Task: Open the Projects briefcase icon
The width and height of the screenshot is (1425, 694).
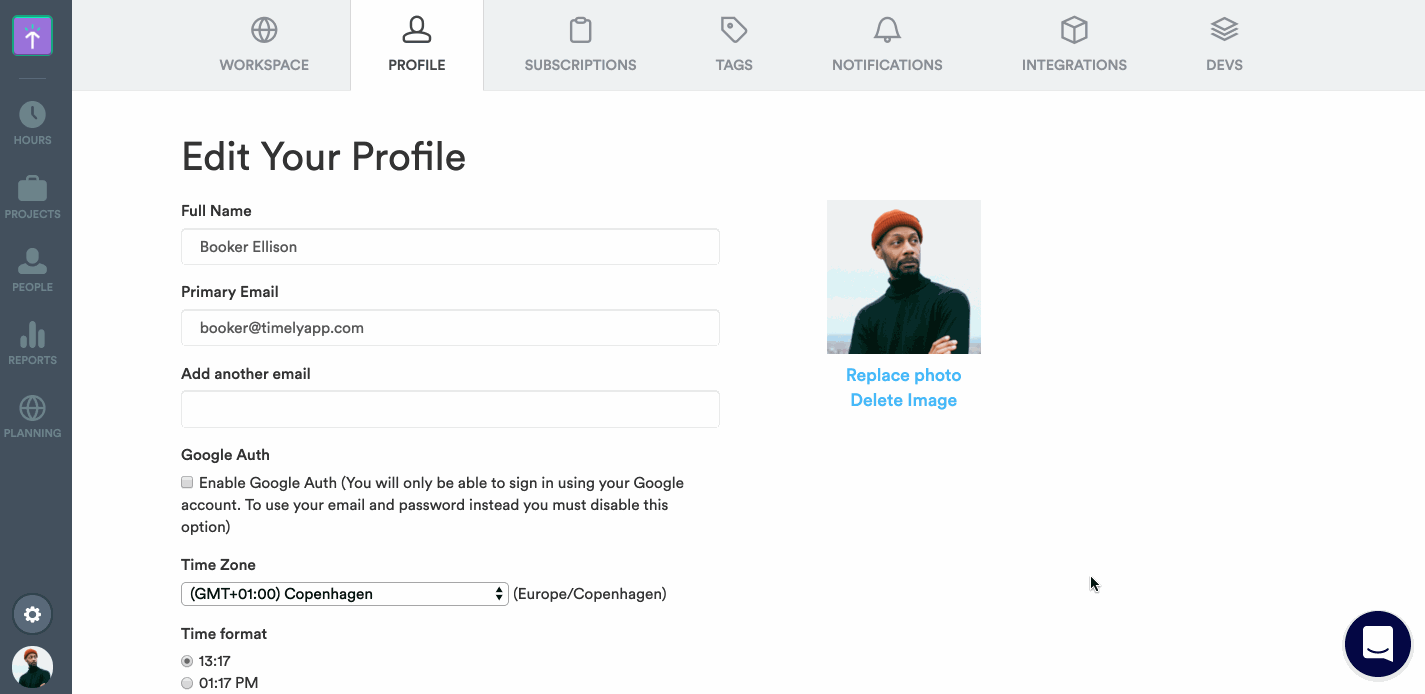Action: tap(32, 188)
